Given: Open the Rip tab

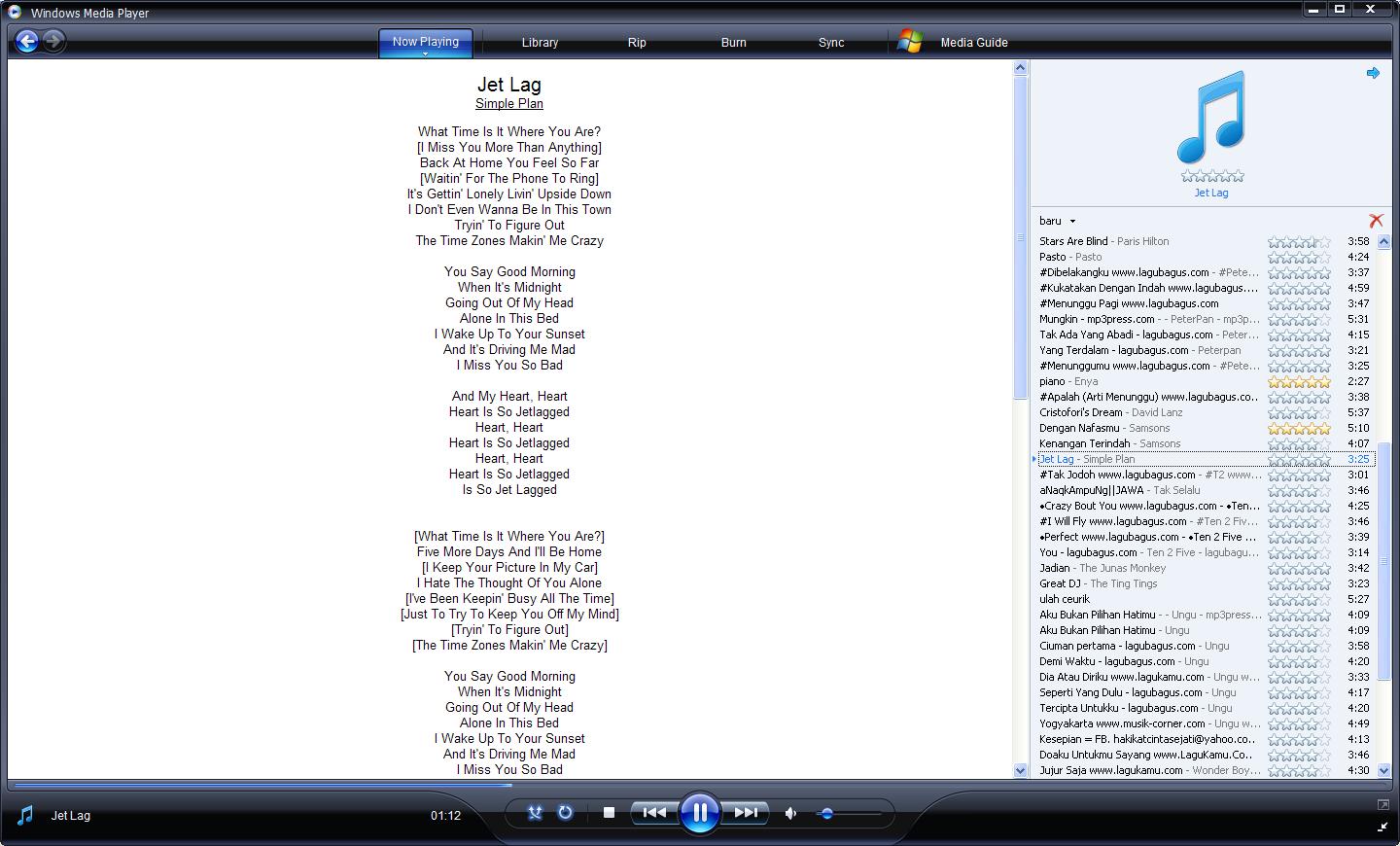Looking at the screenshot, I should tap(637, 43).
